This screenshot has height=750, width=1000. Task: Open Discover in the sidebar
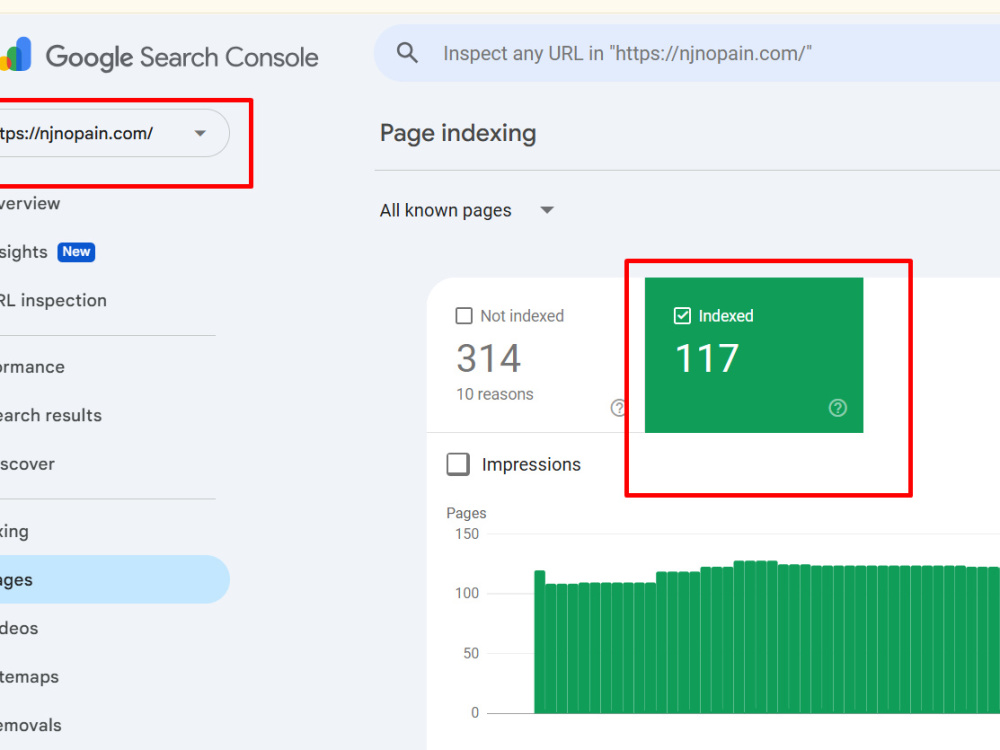coord(27,464)
